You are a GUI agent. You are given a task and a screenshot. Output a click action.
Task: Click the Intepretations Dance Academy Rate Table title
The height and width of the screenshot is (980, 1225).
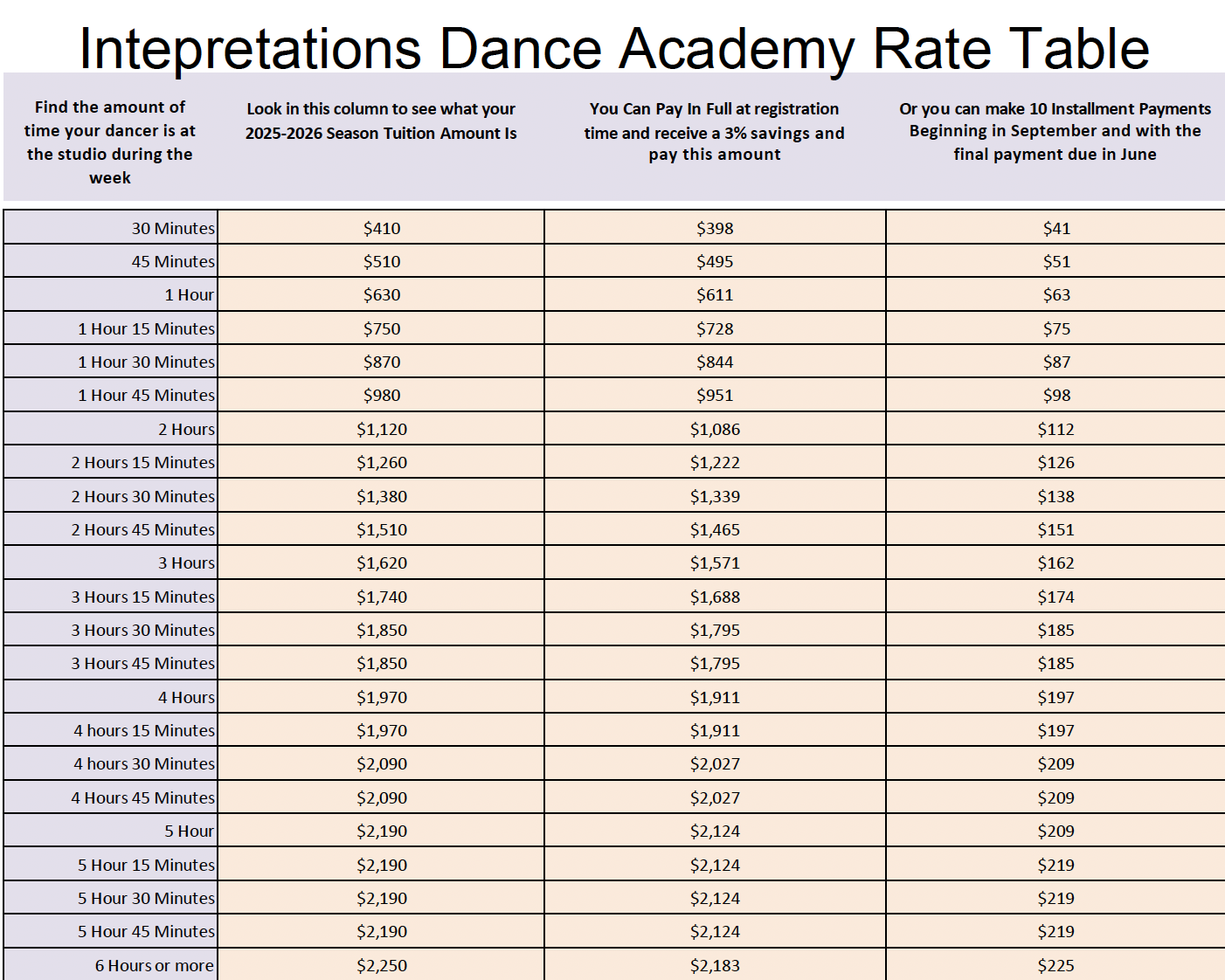coord(613,48)
